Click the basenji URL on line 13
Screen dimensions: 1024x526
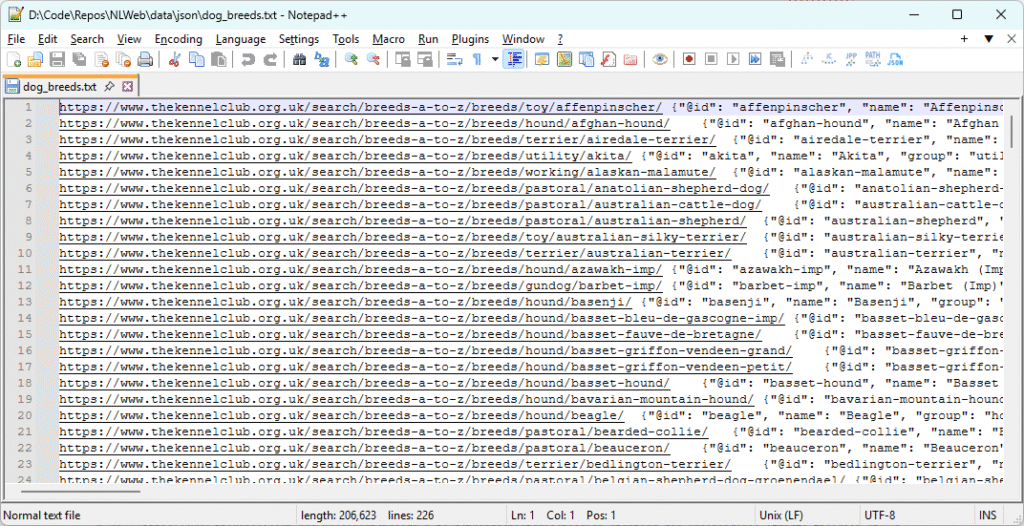(x=345, y=301)
